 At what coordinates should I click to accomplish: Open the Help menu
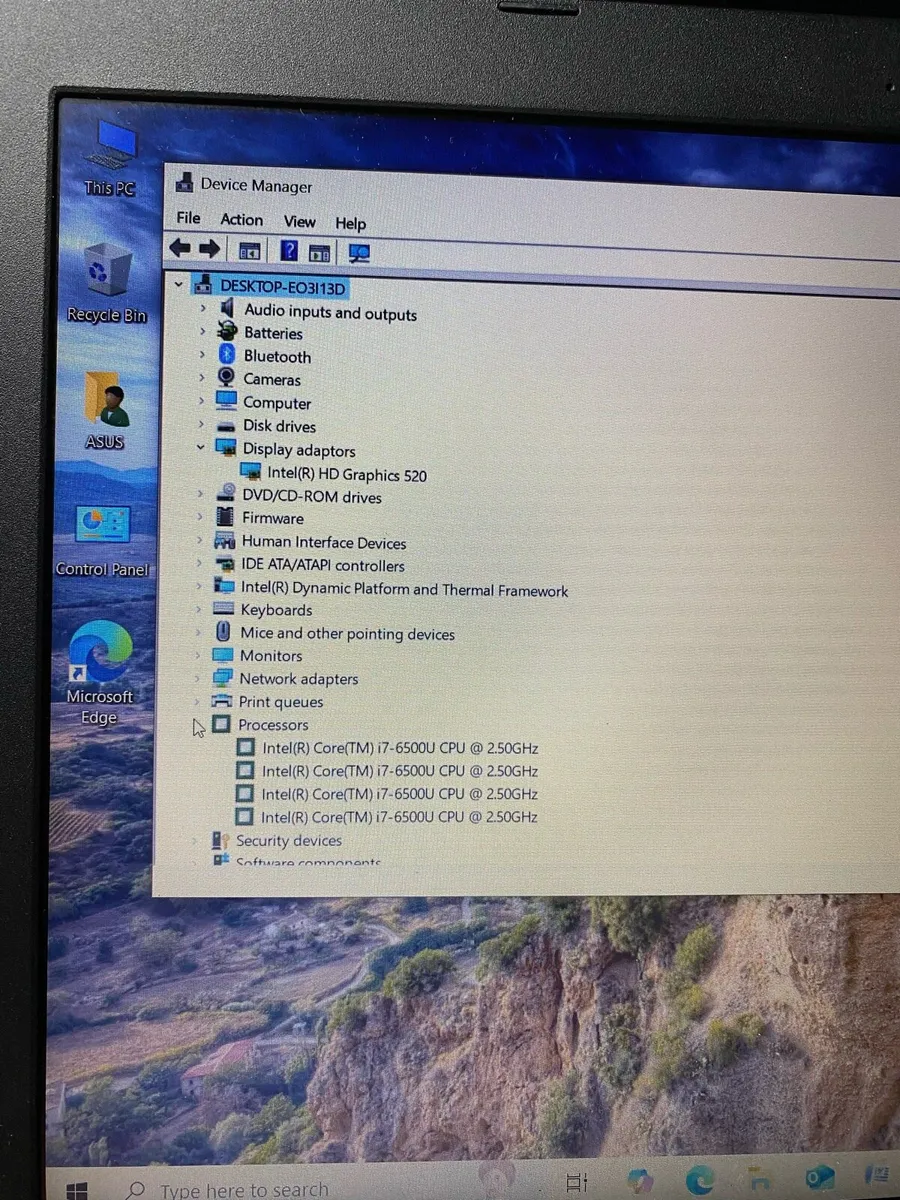click(x=350, y=224)
